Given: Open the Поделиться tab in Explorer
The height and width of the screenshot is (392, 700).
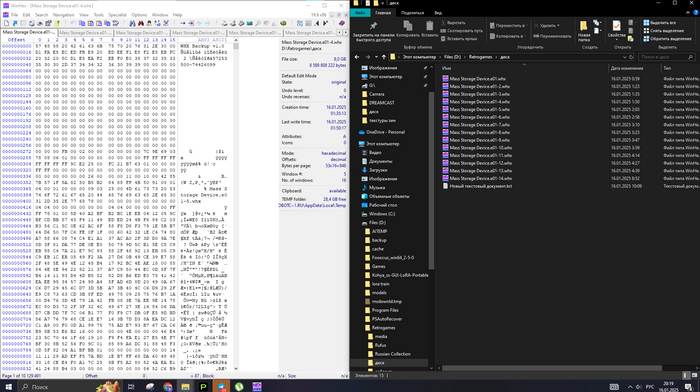Looking at the screenshot, I should (412, 13).
